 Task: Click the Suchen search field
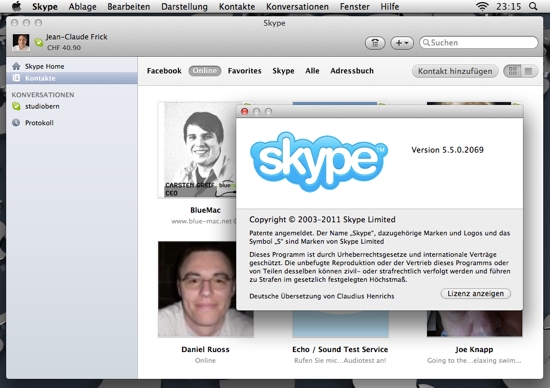click(x=478, y=42)
